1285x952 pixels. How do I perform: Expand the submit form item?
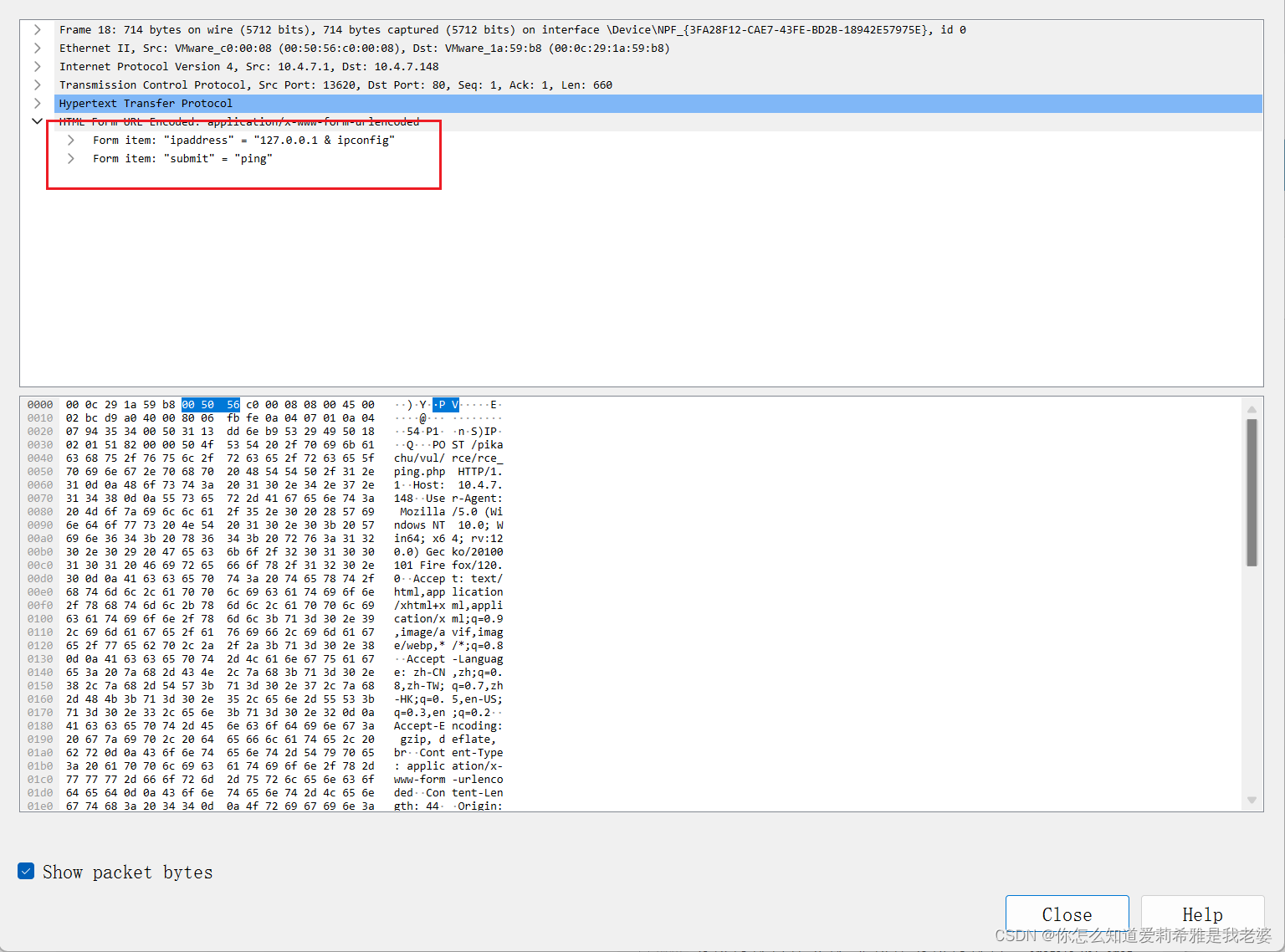71,158
